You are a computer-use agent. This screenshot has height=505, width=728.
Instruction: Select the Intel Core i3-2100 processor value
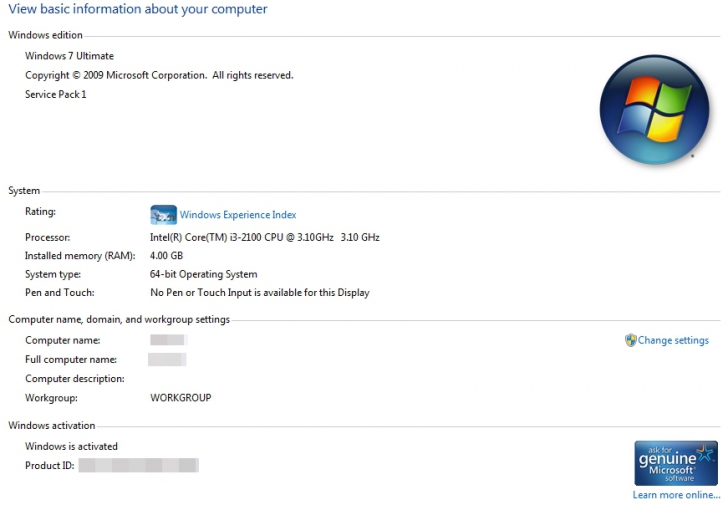(x=265, y=237)
